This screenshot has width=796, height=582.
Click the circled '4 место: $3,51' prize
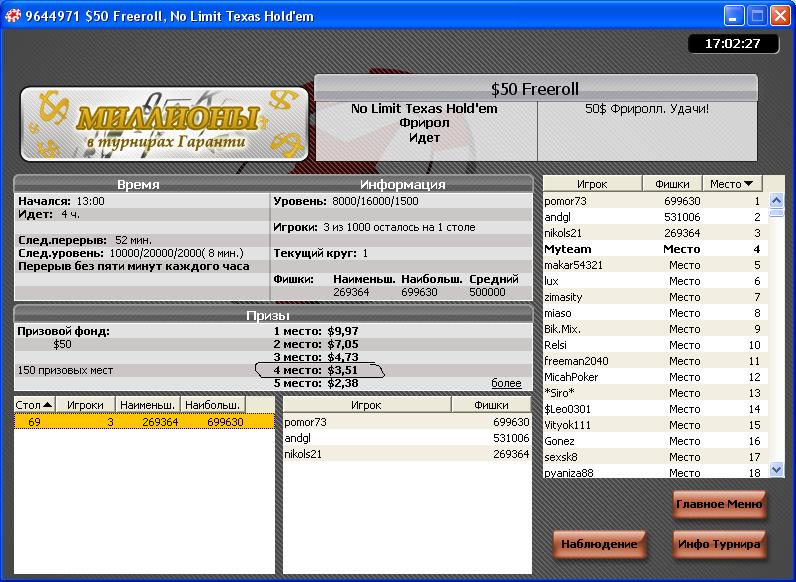click(x=318, y=370)
